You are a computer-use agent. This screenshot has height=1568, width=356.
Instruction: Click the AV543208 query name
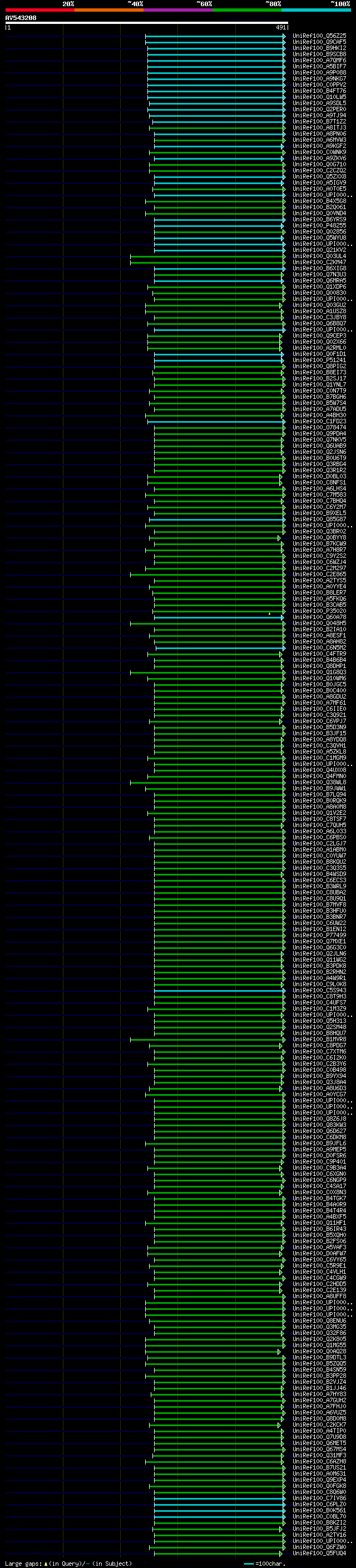tap(21, 18)
